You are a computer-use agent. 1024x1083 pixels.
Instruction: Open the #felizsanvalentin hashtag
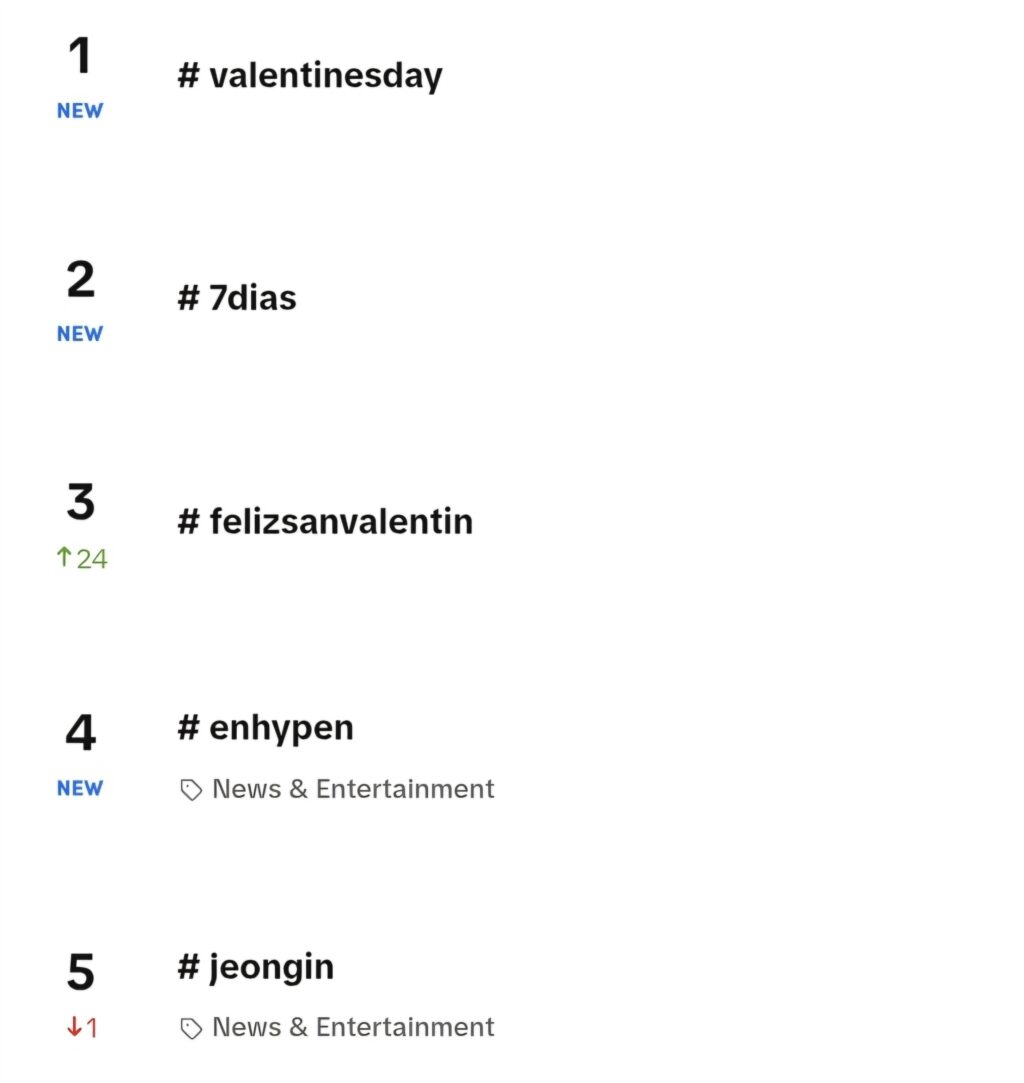click(325, 521)
